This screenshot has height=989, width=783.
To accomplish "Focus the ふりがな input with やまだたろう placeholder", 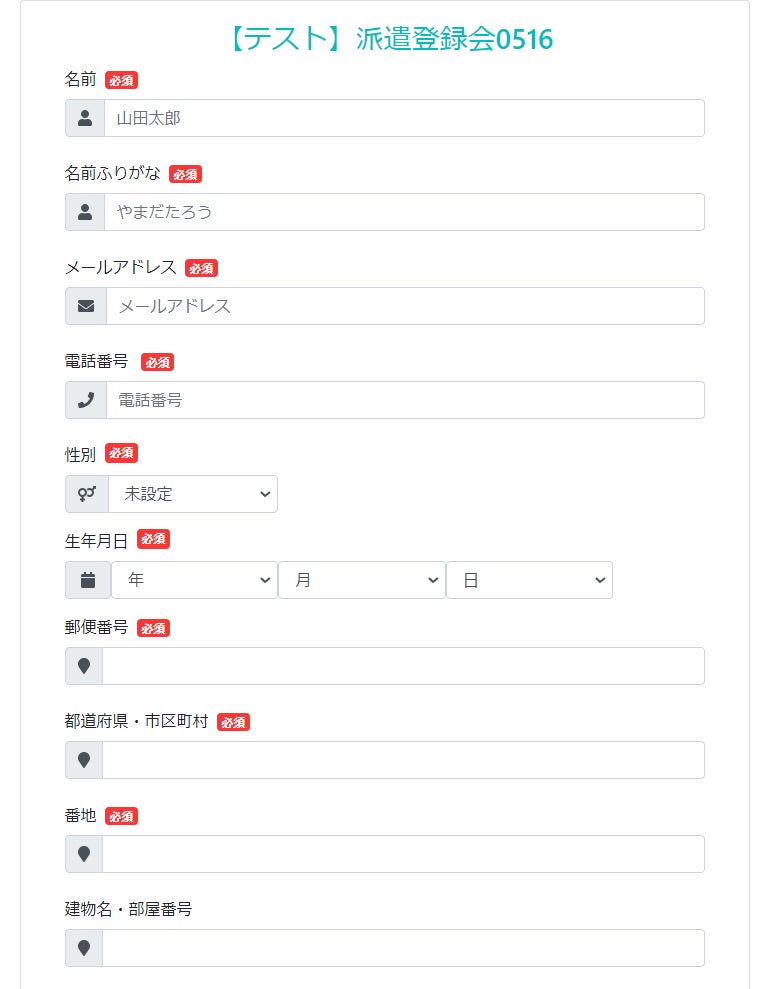I will [x=404, y=212].
